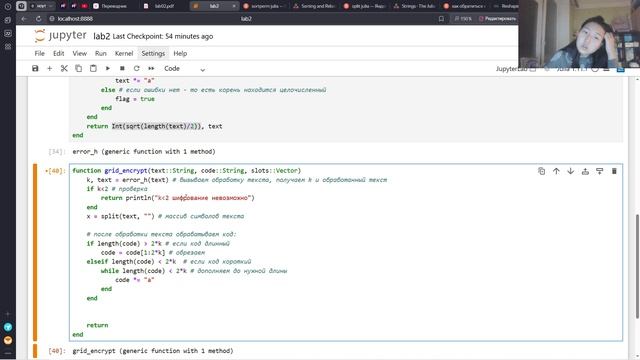Restart kernel and run all cells
The height and width of the screenshot is (360, 640).
coord(151,69)
